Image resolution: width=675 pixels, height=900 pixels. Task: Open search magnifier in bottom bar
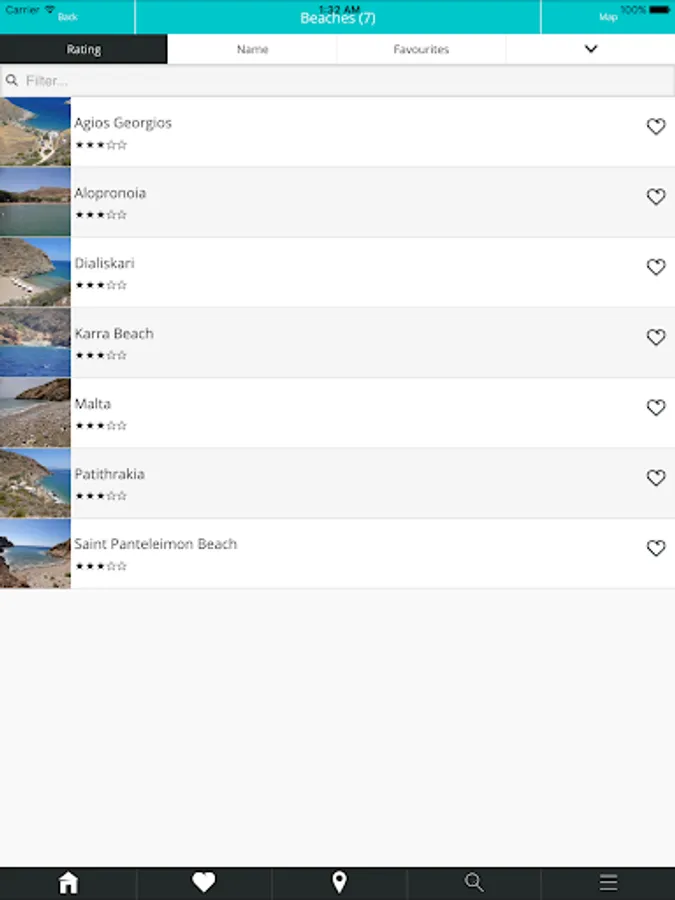[x=474, y=882]
